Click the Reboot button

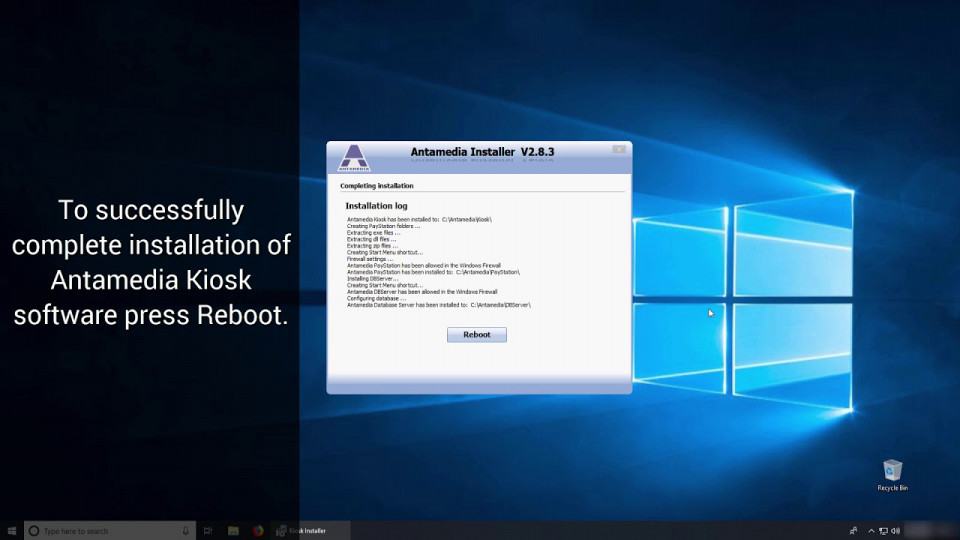(x=476, y=334)
